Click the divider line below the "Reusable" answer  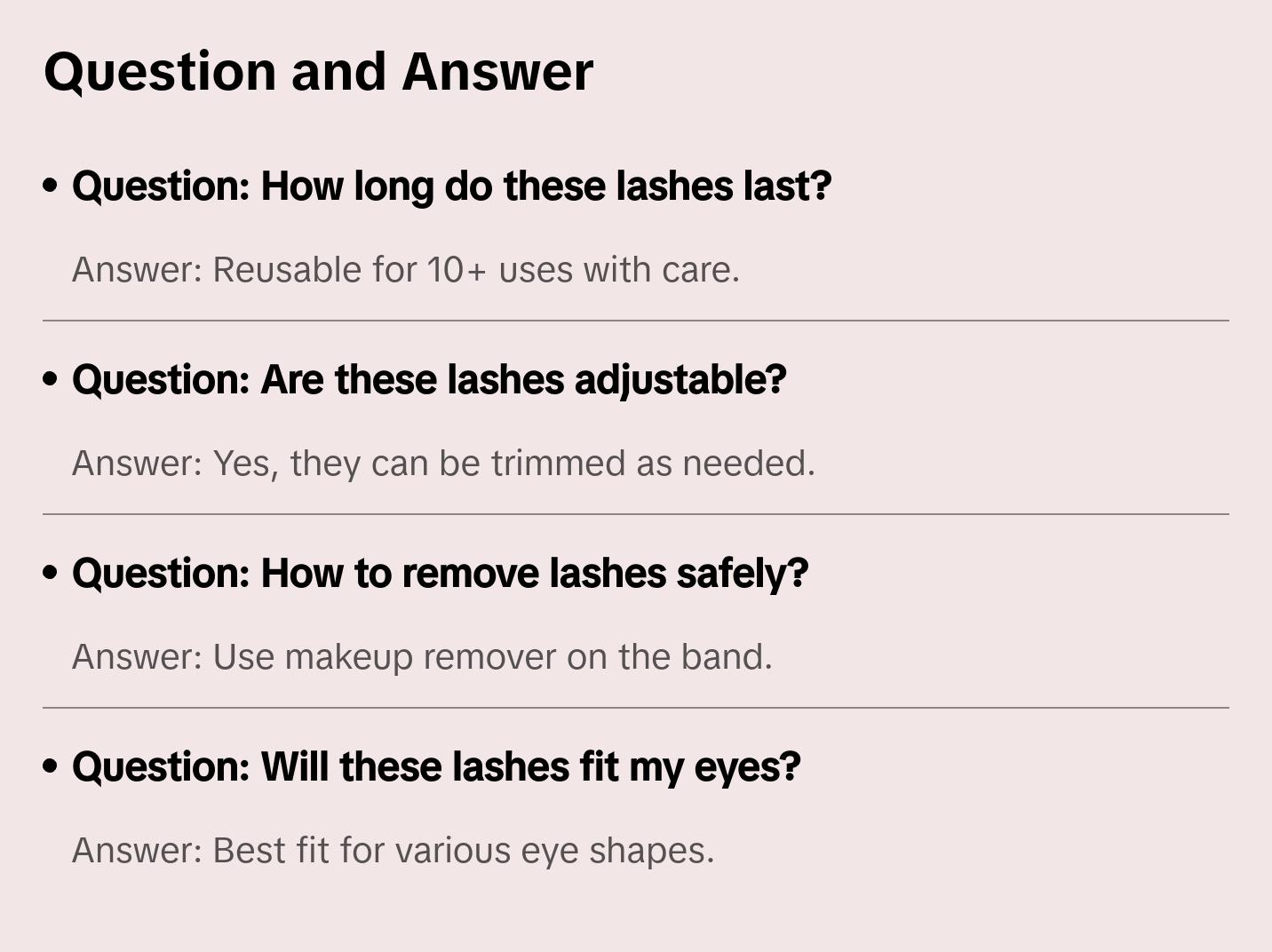click(x=636, y=321)
